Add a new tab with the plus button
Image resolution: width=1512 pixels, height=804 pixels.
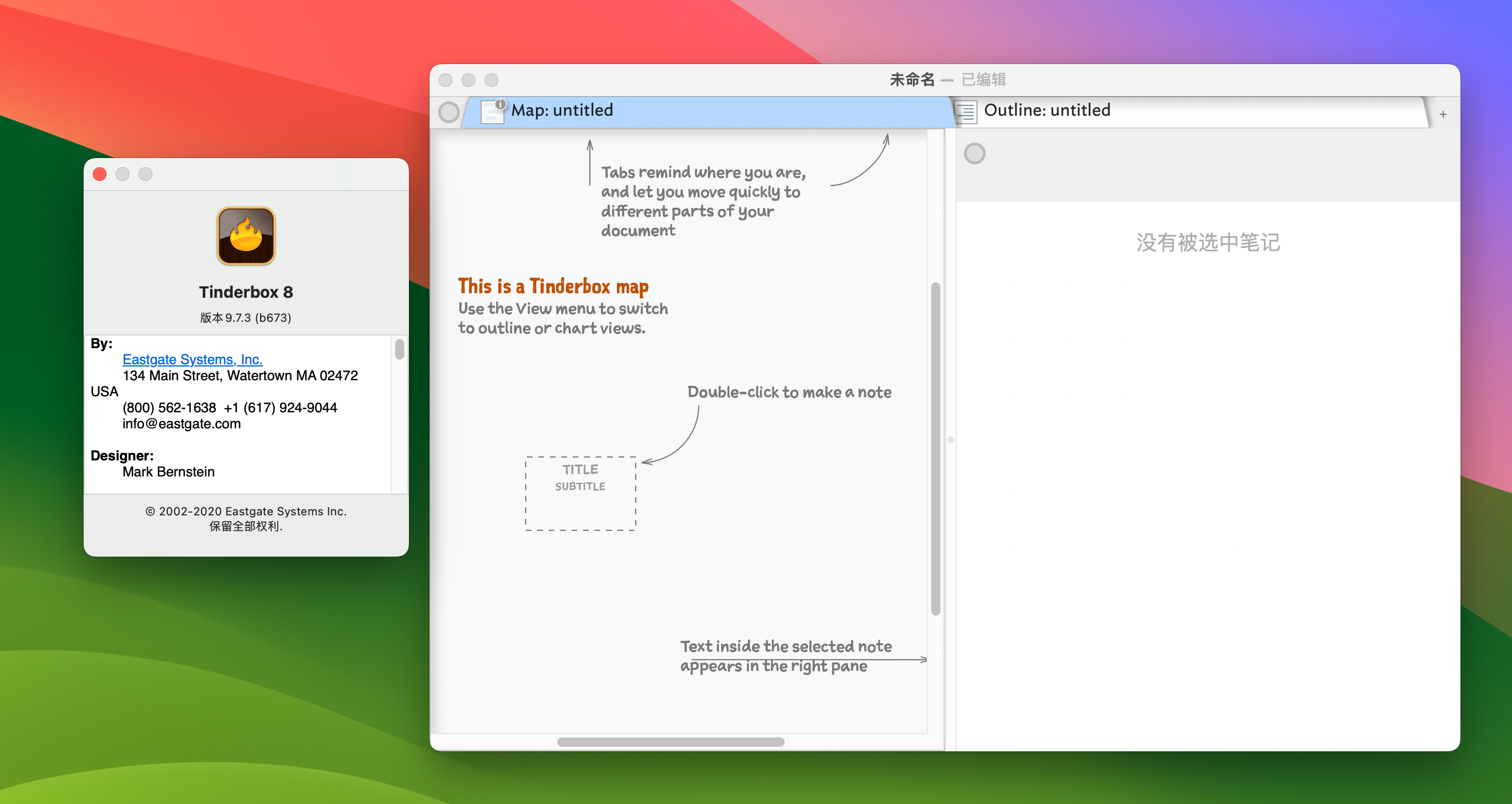1443,114
